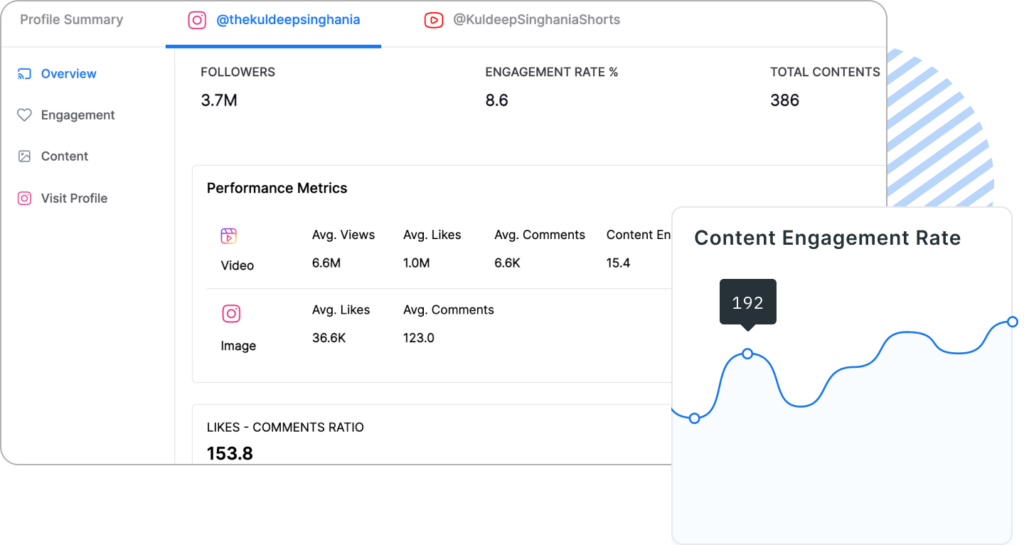Click the Engagement heart icon
Viewport: 1024px width, 545px height.
point(24,115)
